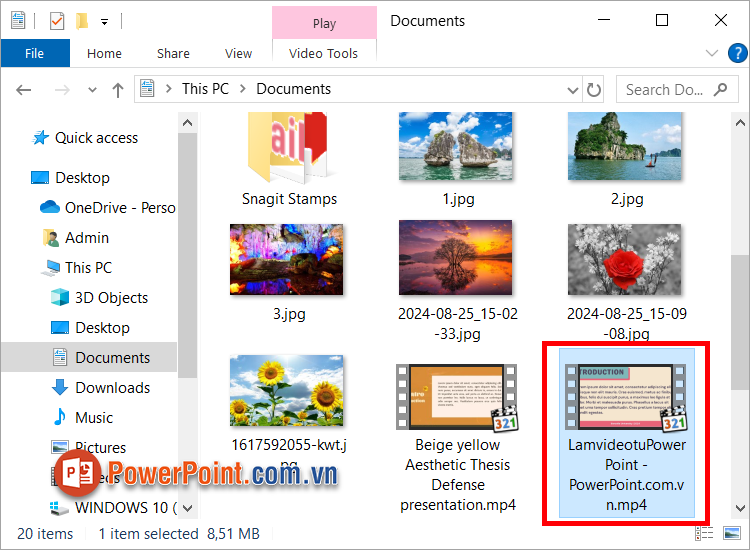Go back with the Back arrow
The height and width of the screenshot is (550, 750).
[23, 89]
